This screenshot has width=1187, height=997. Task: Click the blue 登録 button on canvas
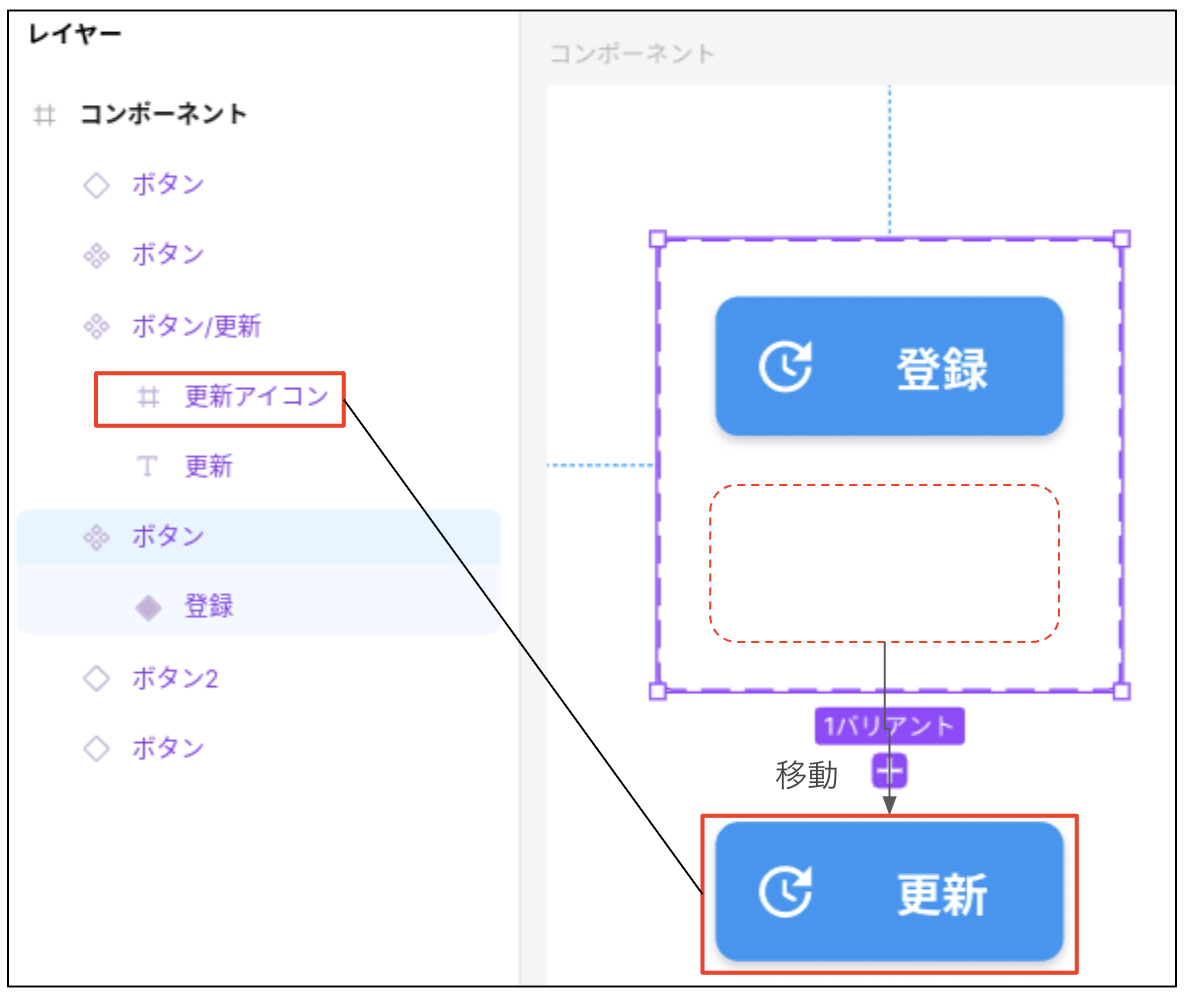click(x=889, y=366)
